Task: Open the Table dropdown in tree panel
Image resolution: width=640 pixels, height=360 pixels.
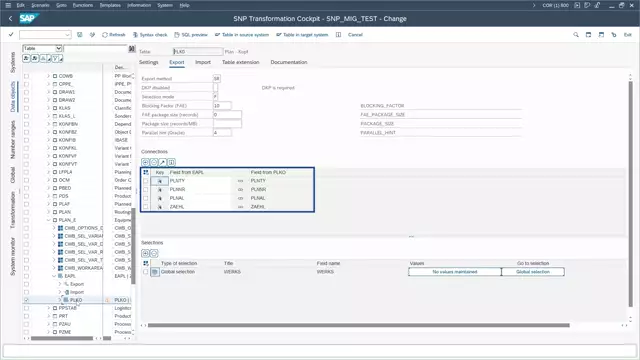Action: tap(58, 49)
